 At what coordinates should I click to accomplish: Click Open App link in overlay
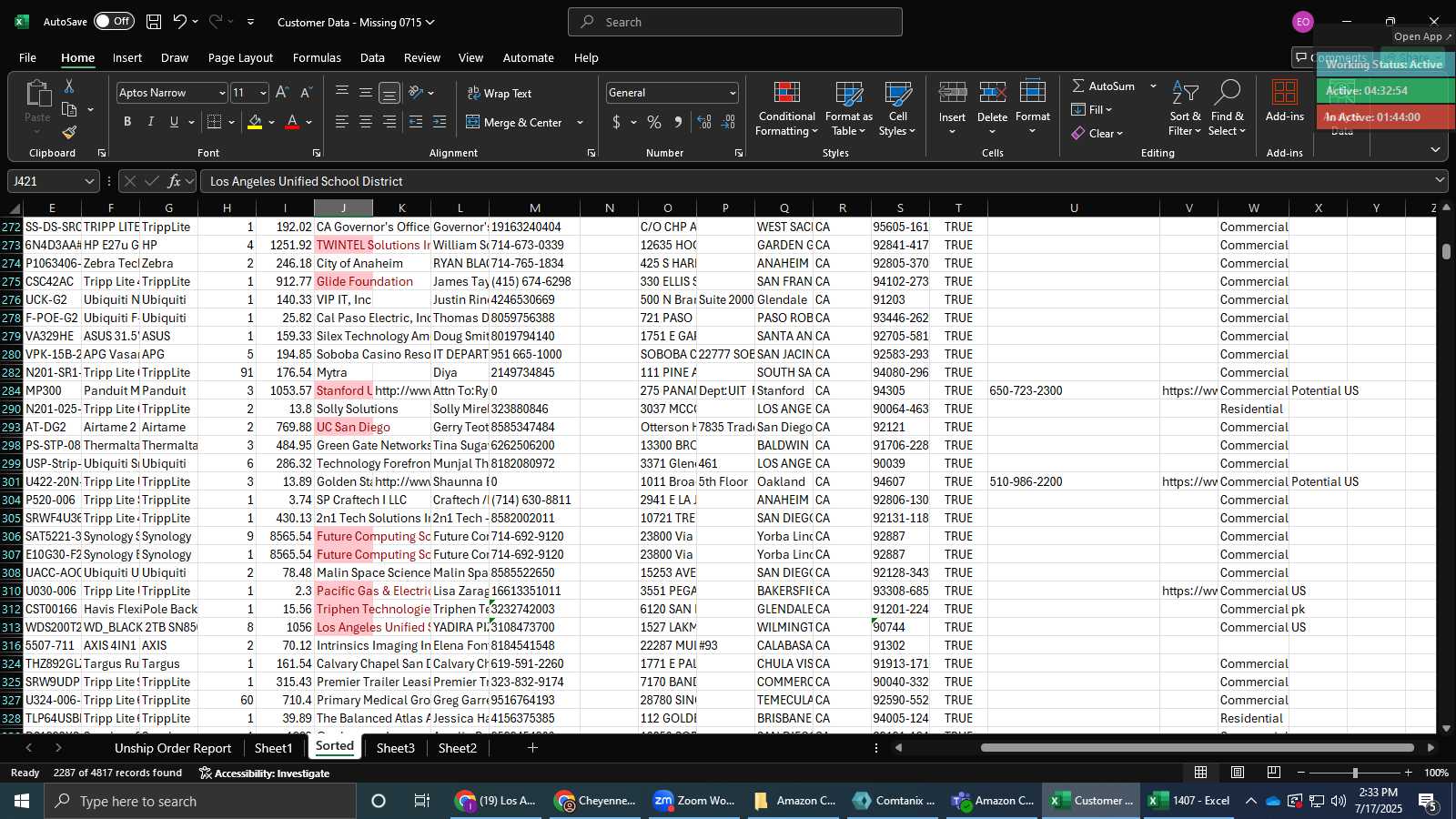pos(1422,36)
